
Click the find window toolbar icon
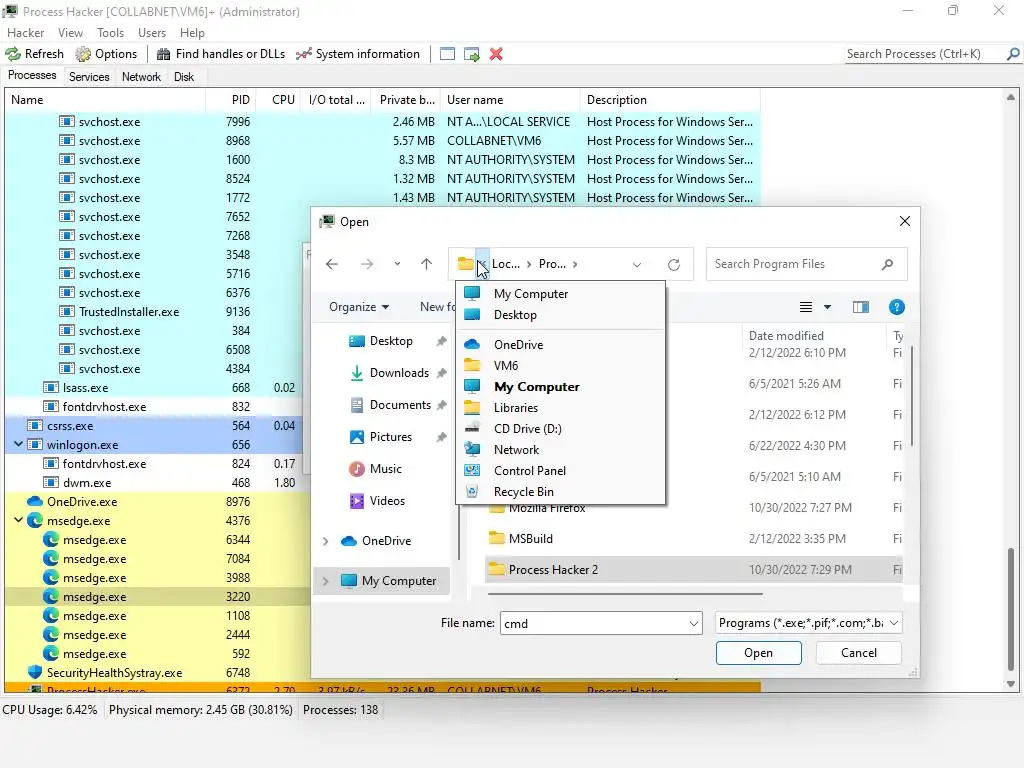(447, 54)
